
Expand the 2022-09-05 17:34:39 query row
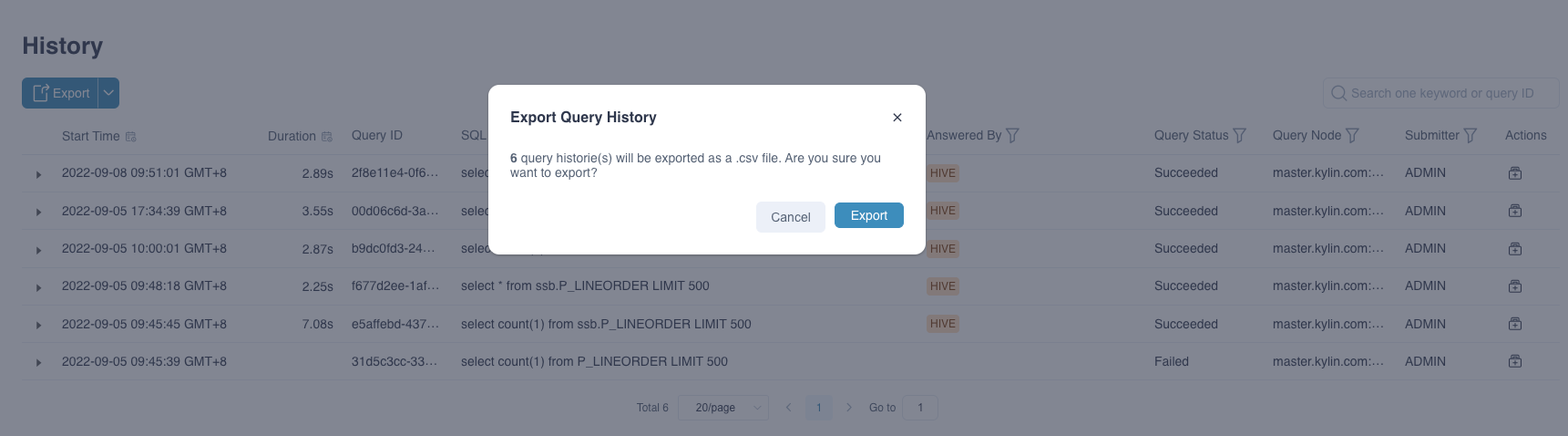pos(38,213)
